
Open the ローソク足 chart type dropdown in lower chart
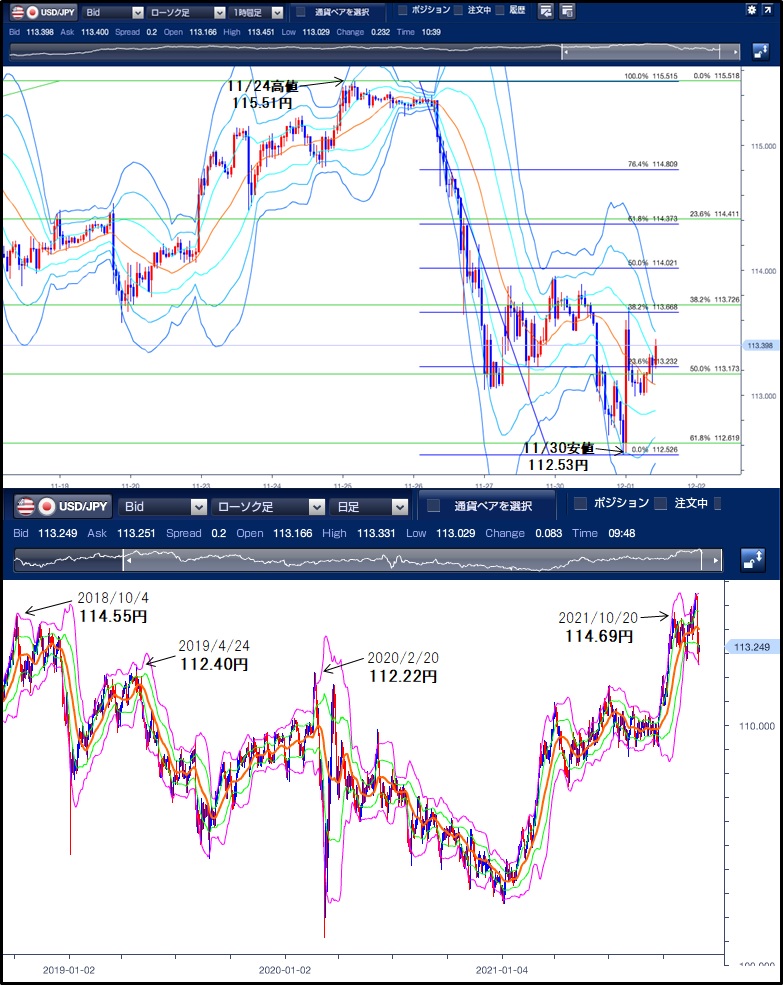coord(268,506)
